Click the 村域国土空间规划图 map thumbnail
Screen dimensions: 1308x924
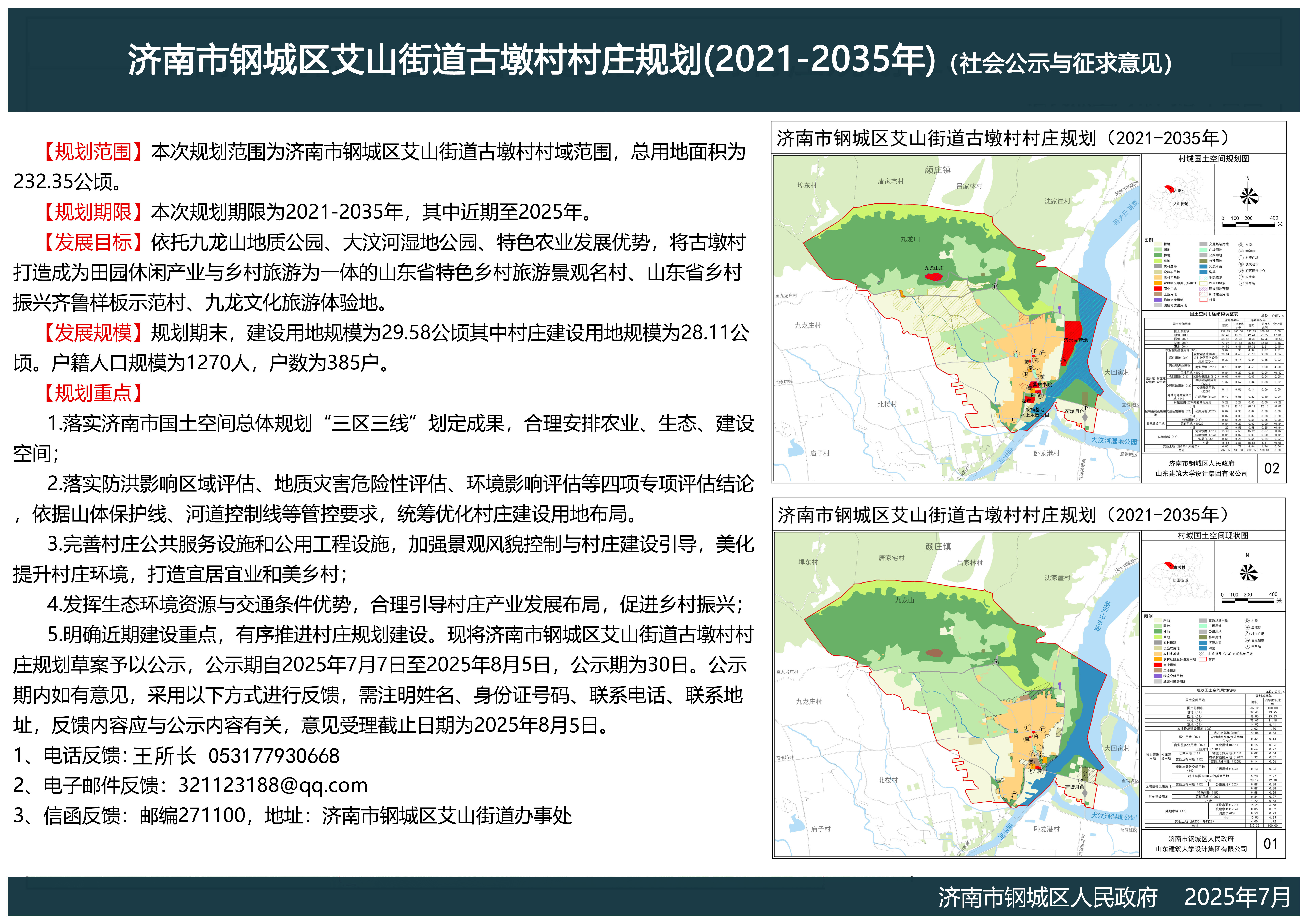(956, 318)
